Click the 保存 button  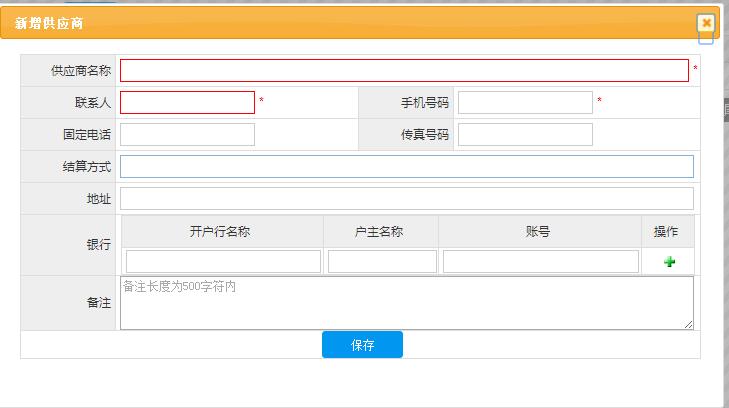coord(362,345)
